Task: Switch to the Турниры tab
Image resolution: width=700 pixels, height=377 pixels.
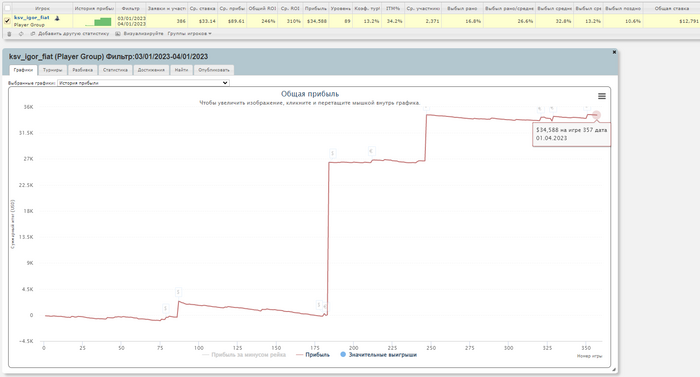Action: point(53,70)
